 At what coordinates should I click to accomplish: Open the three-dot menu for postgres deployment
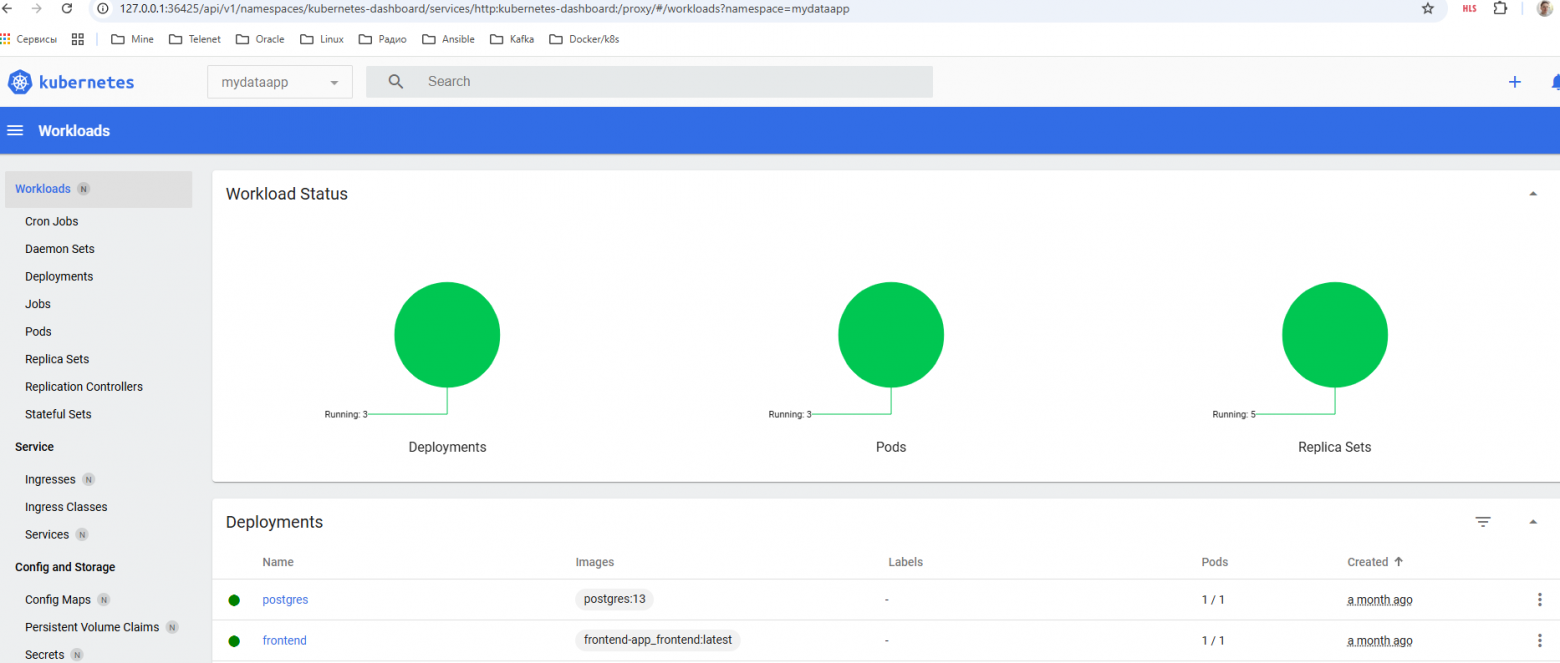[1539, 599]
